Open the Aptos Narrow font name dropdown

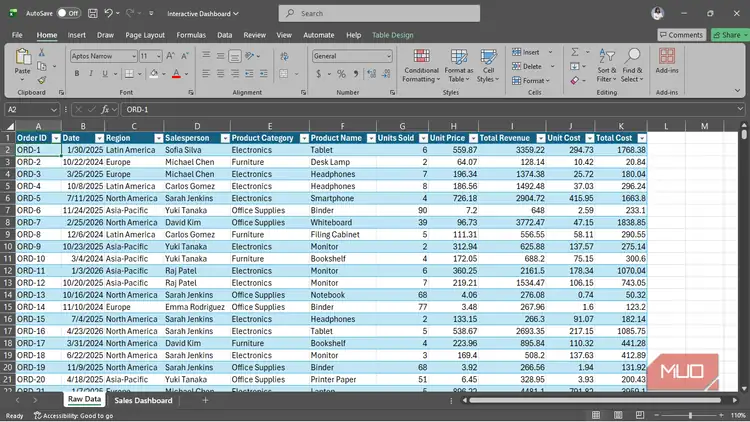pos(134,56)
